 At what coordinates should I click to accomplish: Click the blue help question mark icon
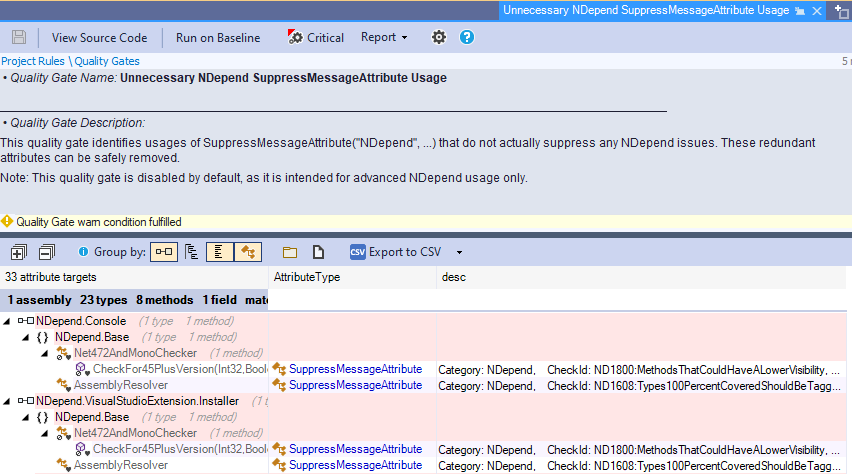[x=466, y=38]
